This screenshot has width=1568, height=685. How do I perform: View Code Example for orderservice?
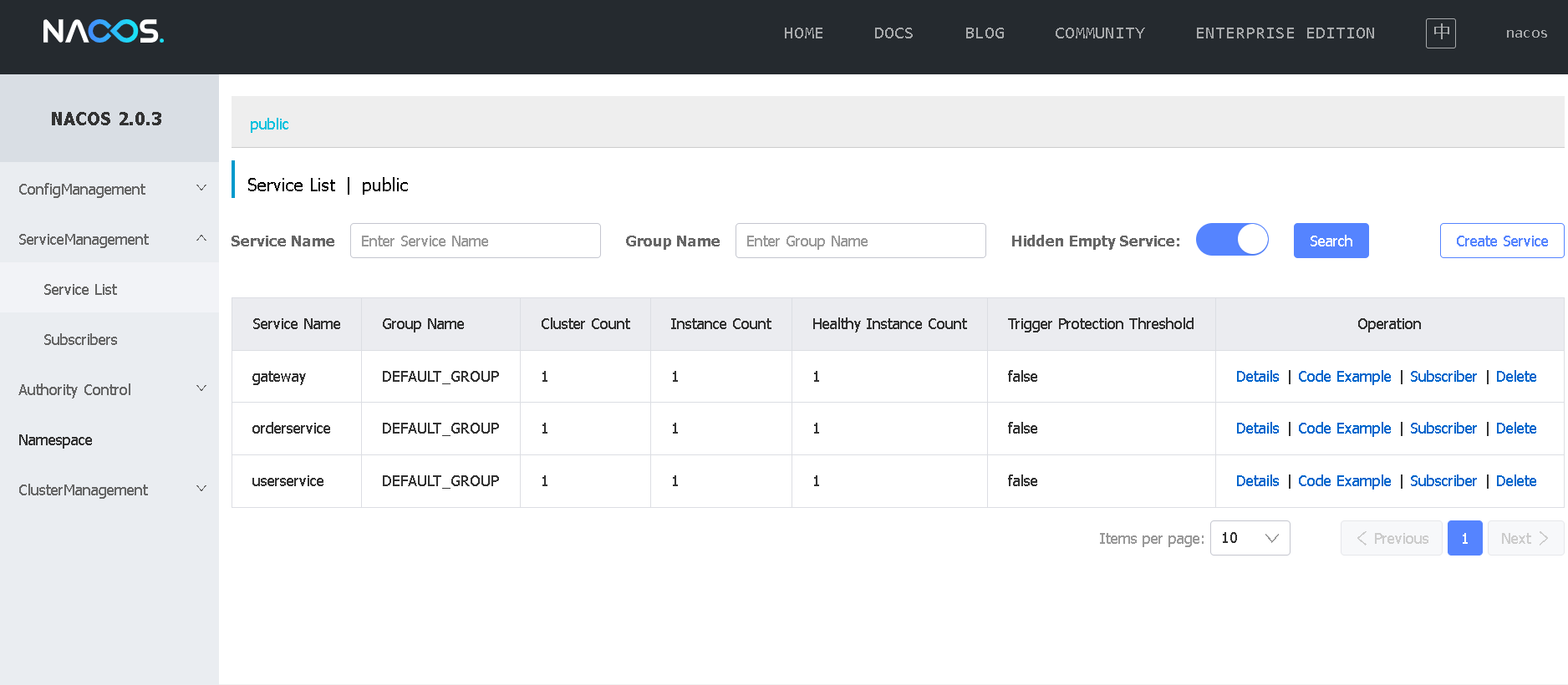tap(1344, 429)
